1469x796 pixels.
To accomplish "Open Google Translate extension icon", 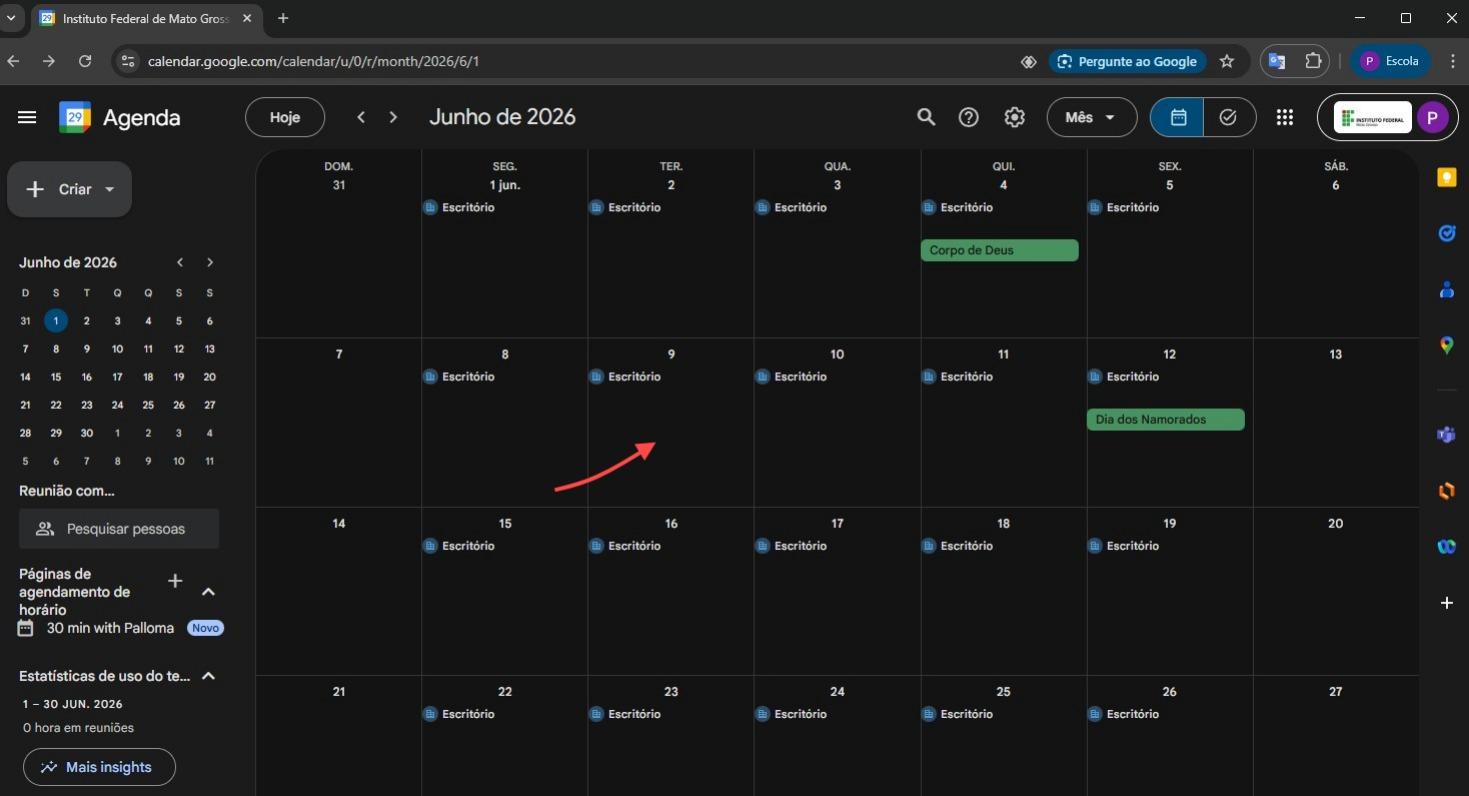I will pos(1277,61).
